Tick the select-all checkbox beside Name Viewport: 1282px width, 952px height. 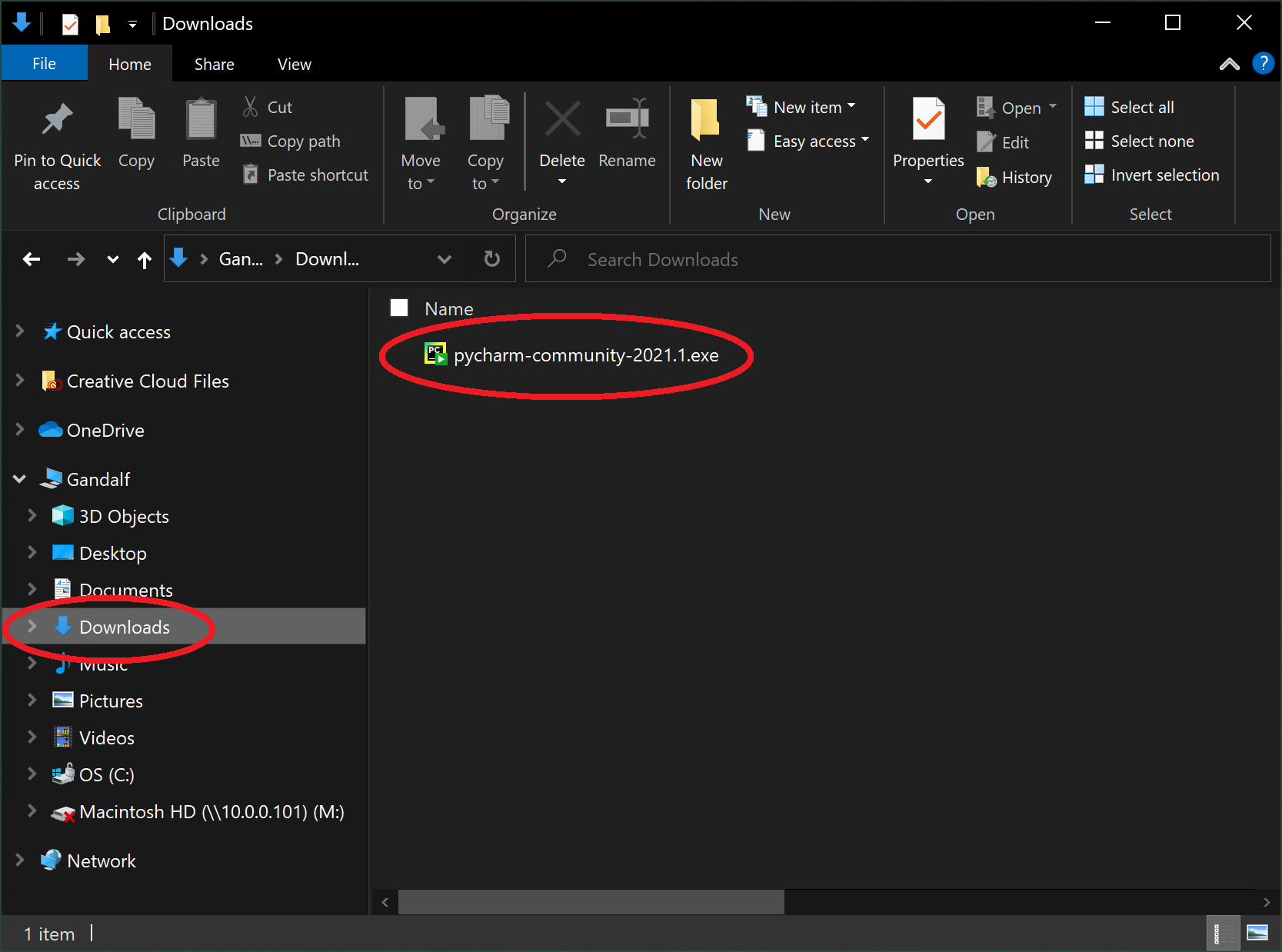click(x=399, y=308)
